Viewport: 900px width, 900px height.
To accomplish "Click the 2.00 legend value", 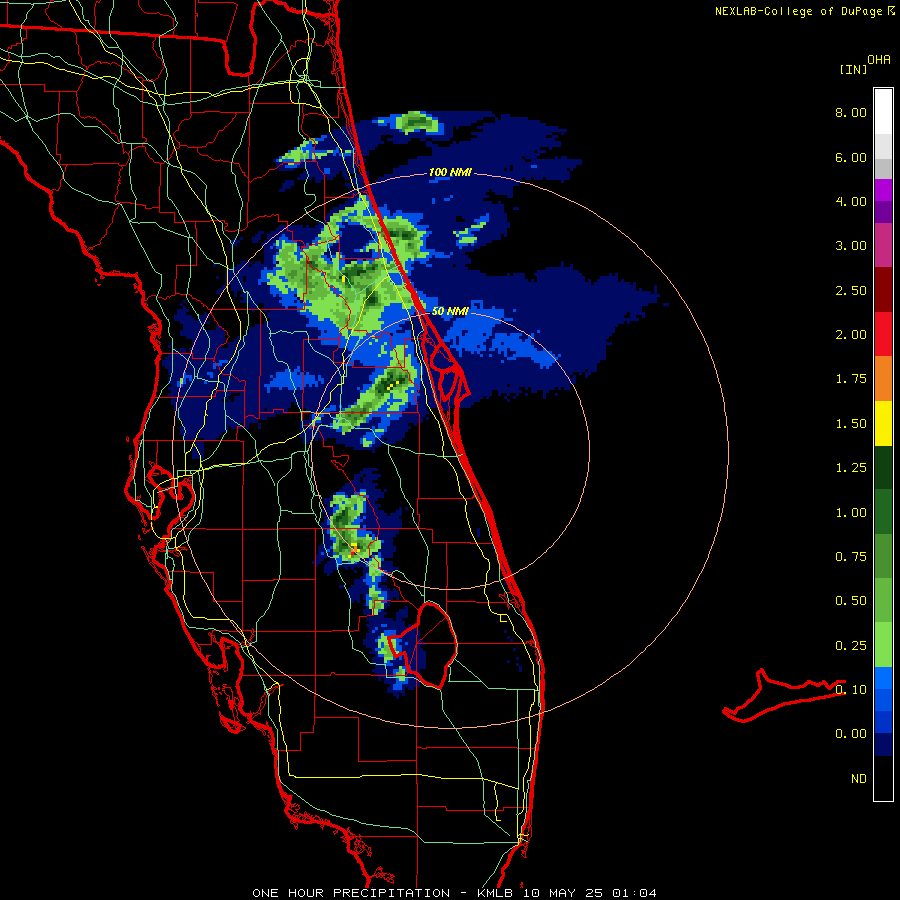I will coord(851,335).
